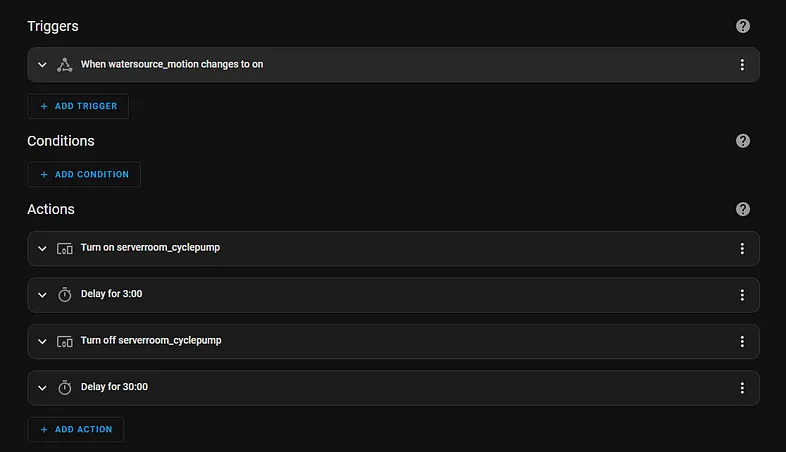Click the Add Trigger button

(78, 106)
